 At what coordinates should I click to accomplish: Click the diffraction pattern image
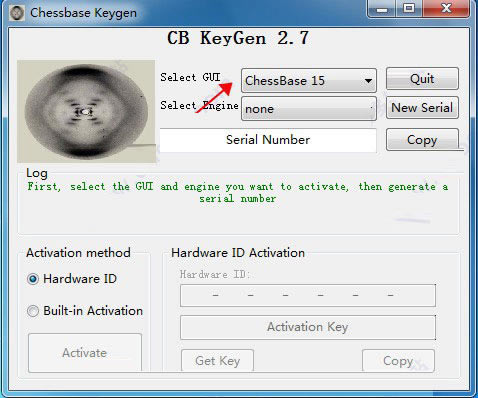pyautogui.click(x=86, y=111)
